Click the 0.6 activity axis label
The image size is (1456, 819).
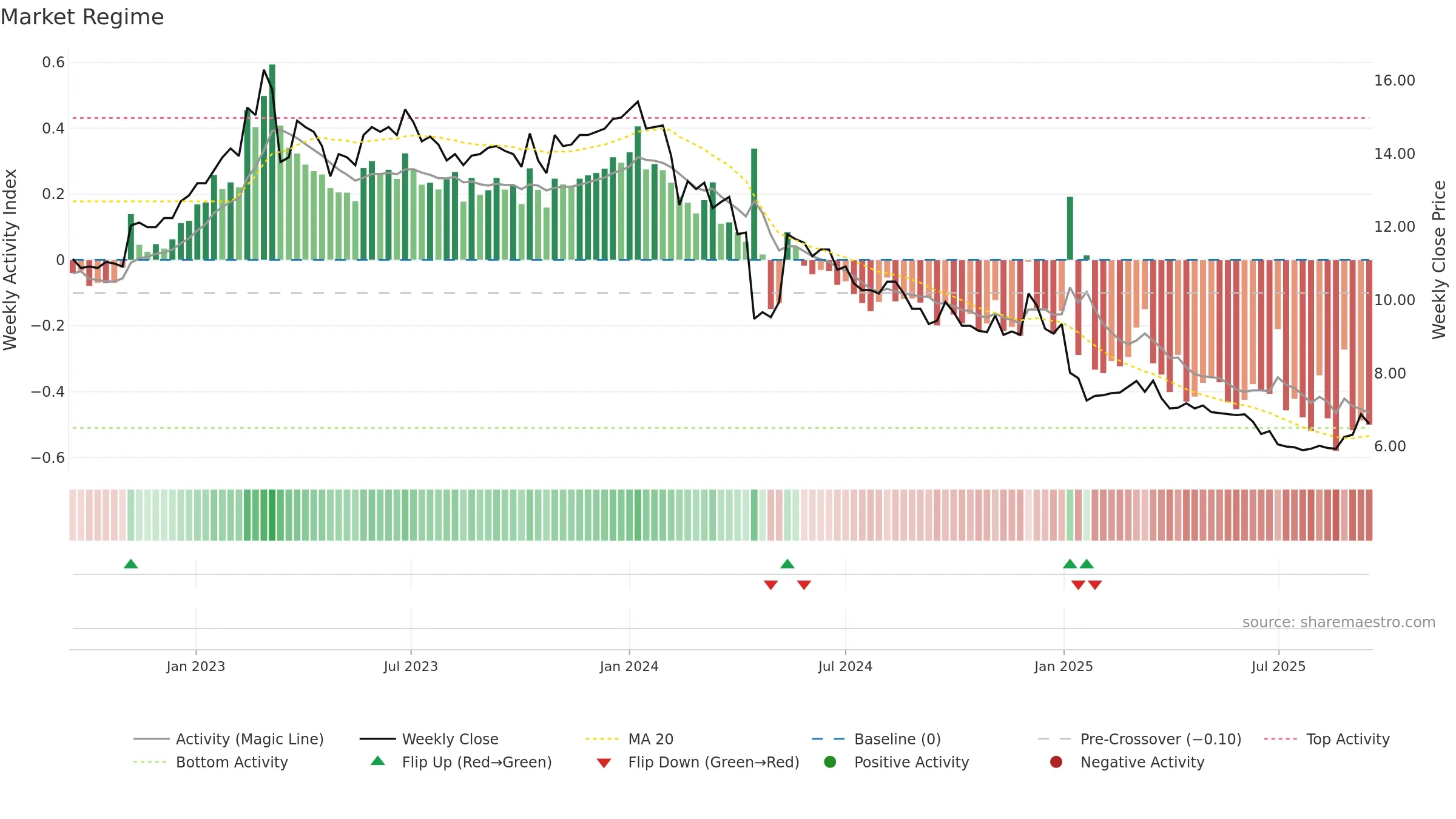[x=53, y=62]
